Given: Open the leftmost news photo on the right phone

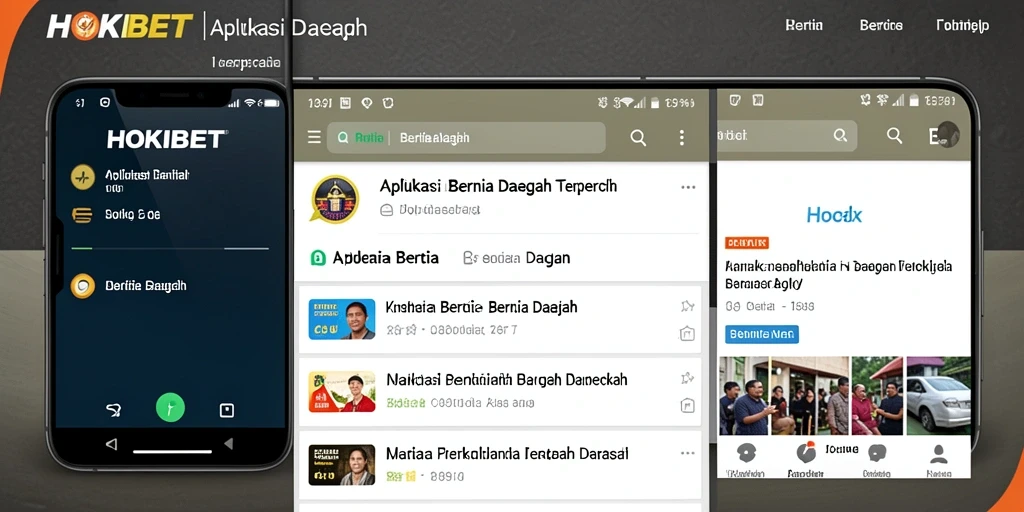Looking at the screenshot, I should click(743, 395).
